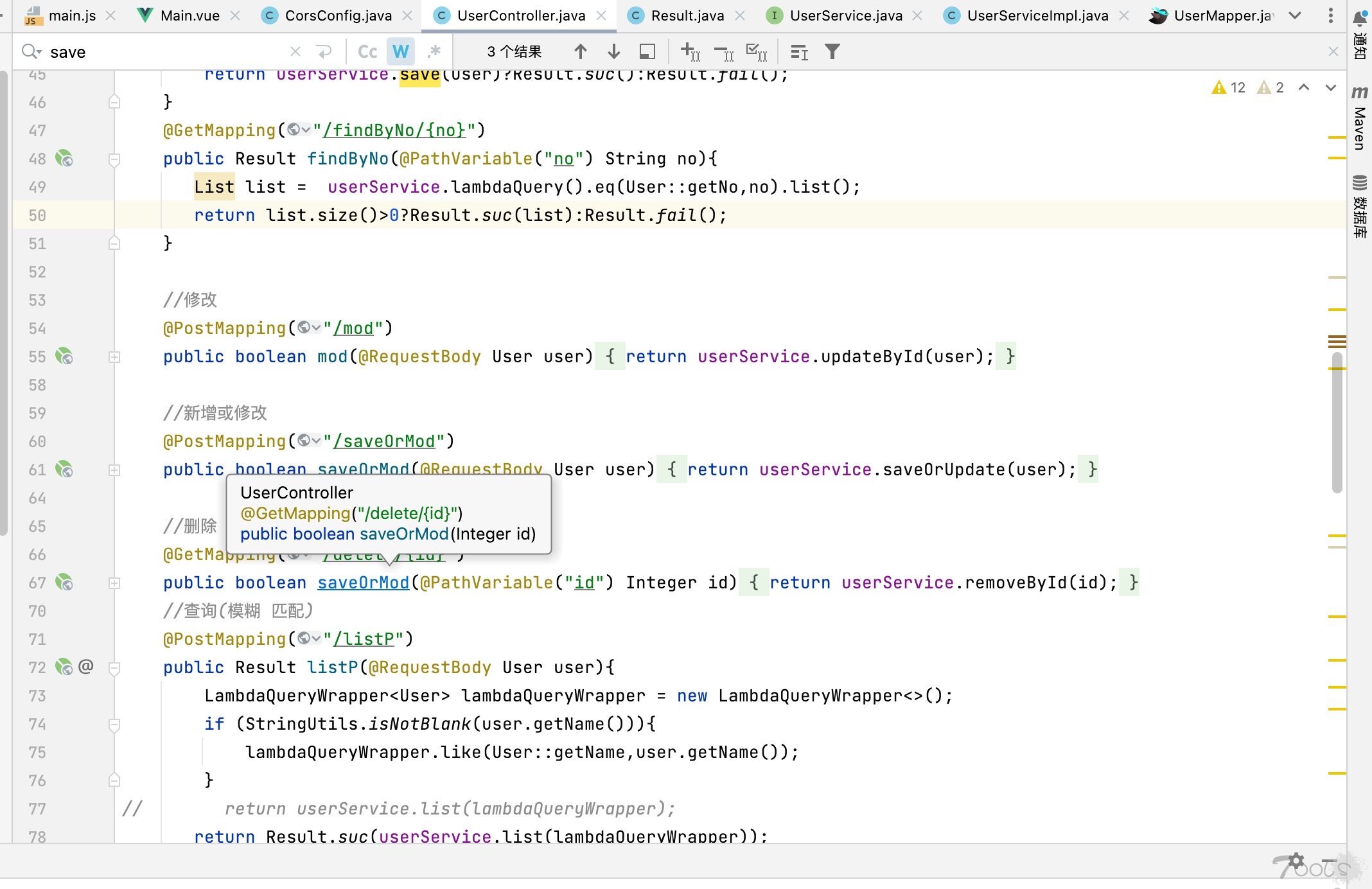
Task: Insert new line in search field
Action: [x=324, y=51]
